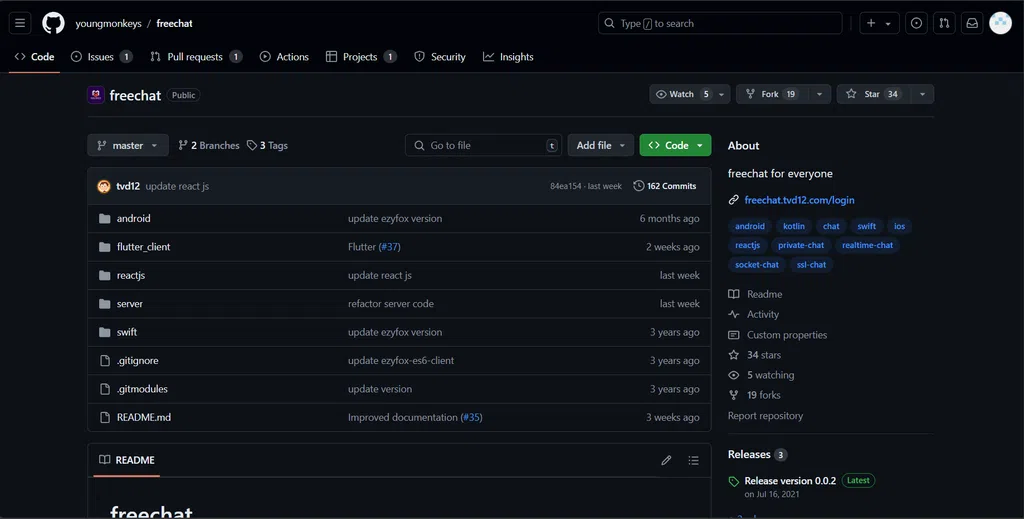1024x519 pixels.
Task: Open notifications inbox icon
Action: point(972,24)
